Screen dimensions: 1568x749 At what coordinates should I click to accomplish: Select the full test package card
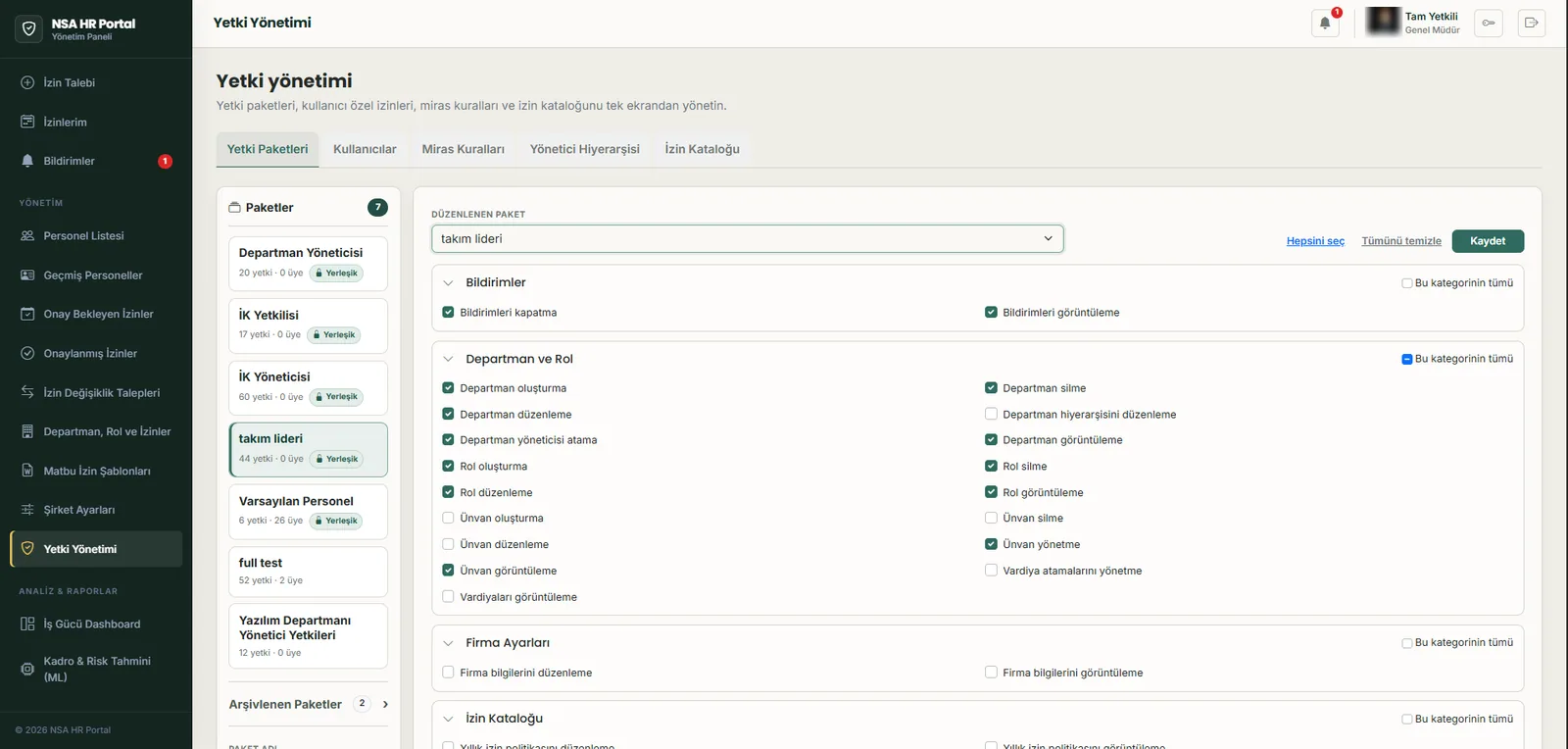(308, 572)
